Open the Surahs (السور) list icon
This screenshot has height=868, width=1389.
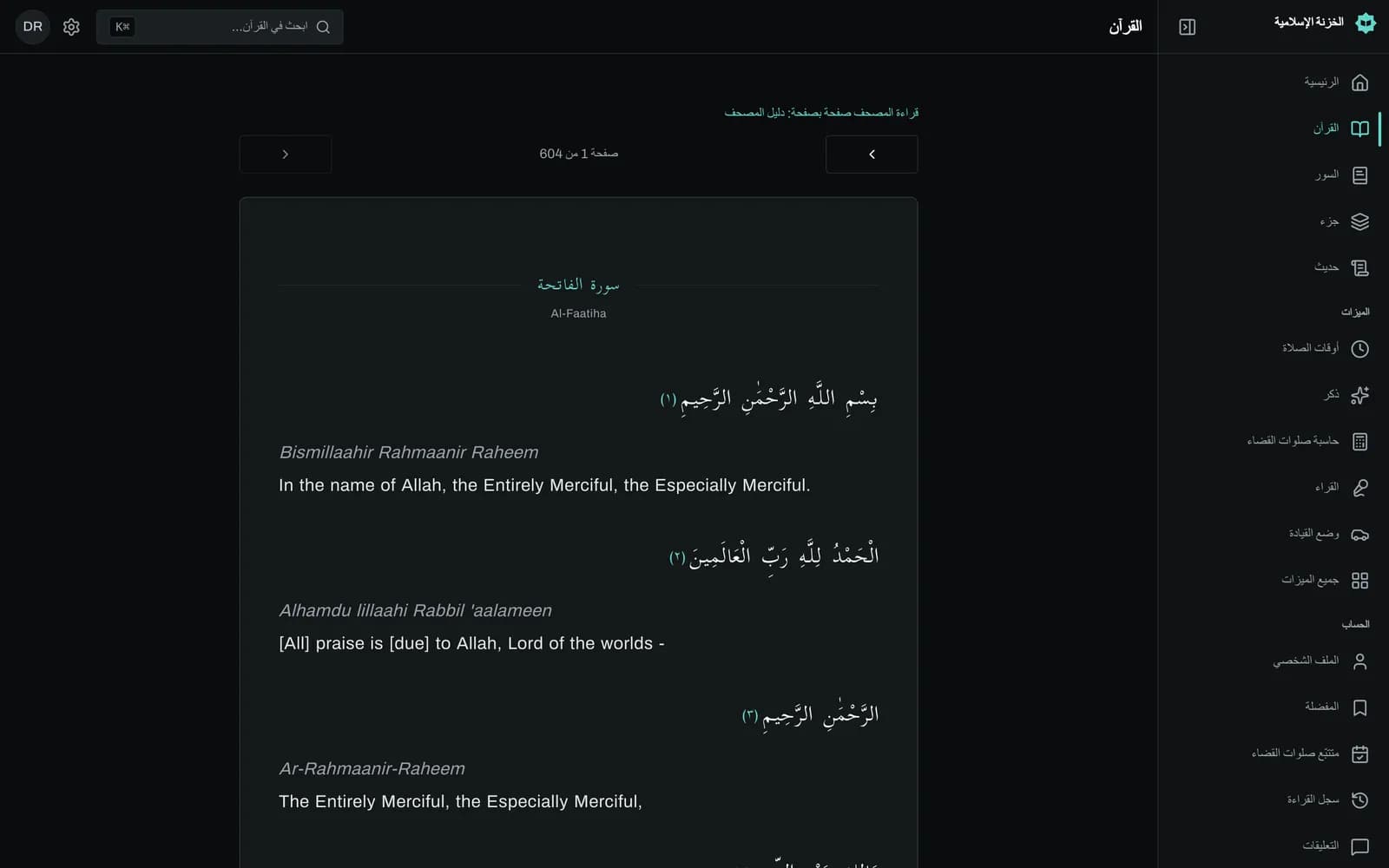click(1359, 175)
